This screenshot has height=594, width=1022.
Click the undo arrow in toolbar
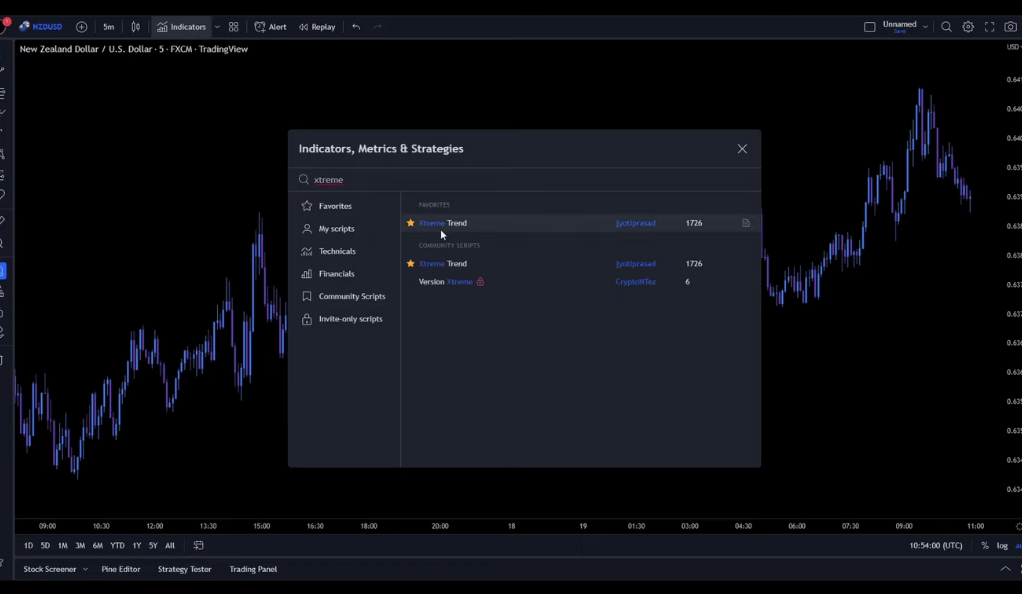(356, 27)
